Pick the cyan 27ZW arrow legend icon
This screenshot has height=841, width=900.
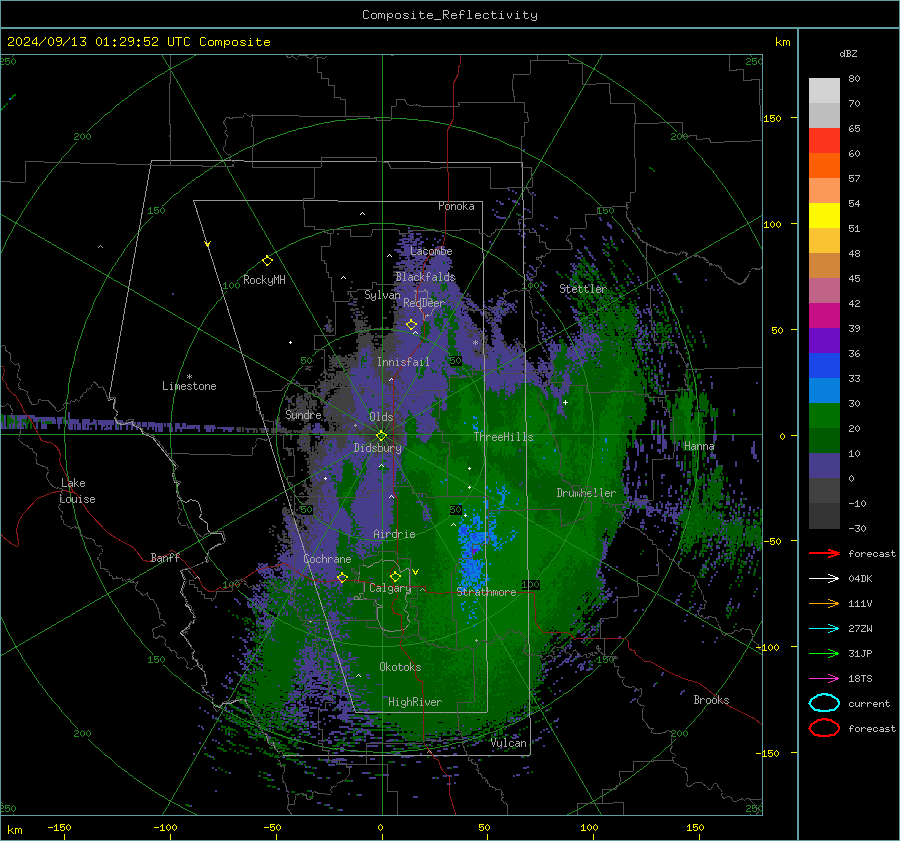click(824, 629)
